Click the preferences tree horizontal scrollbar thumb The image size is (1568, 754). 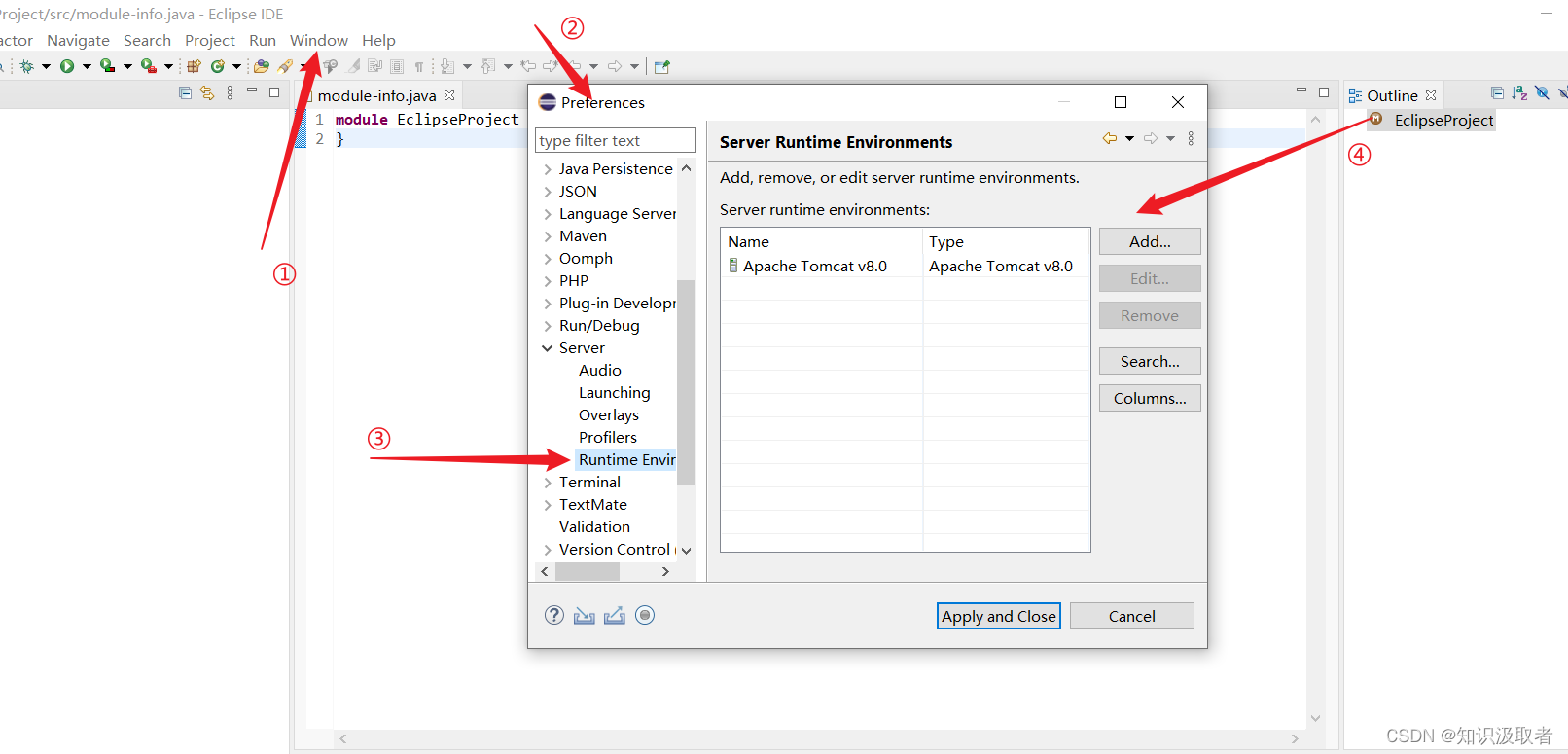[x=588, y=572]
